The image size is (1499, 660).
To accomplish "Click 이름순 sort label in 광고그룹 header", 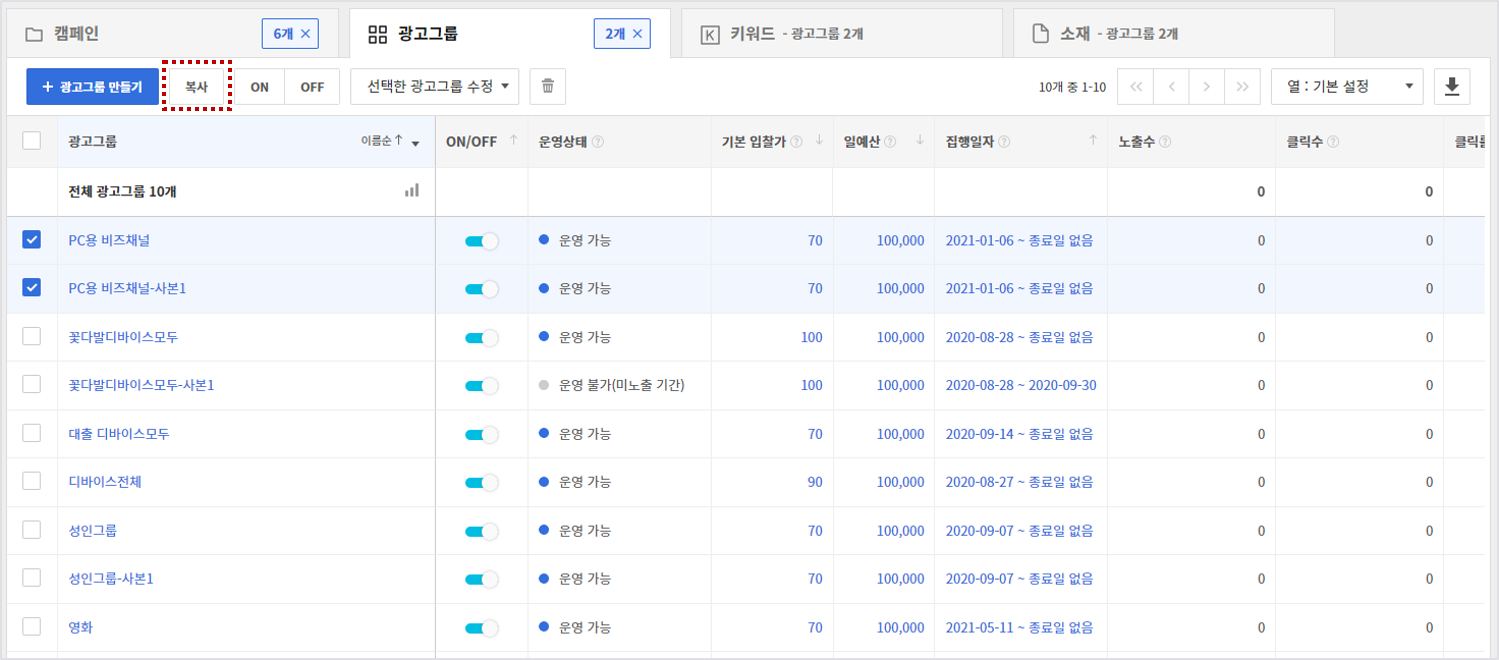I will (377, 141).
